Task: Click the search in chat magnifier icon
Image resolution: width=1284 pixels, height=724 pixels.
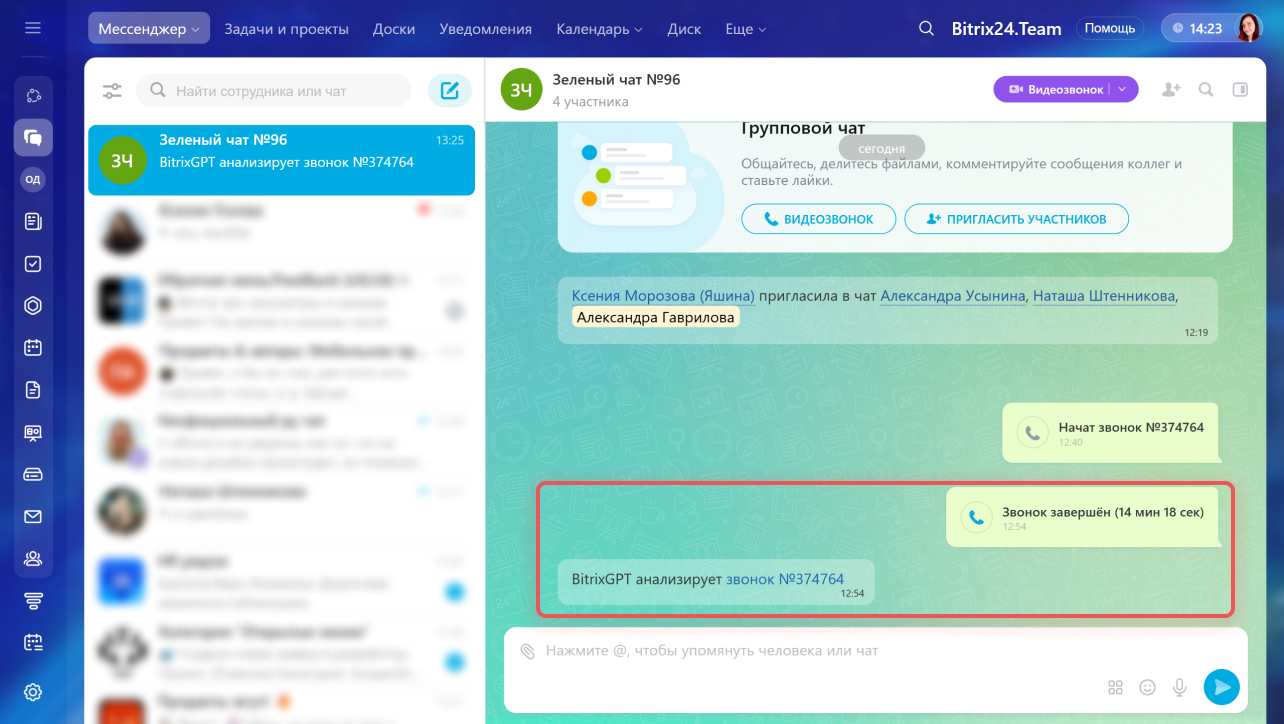Action: pos(1206,89)
